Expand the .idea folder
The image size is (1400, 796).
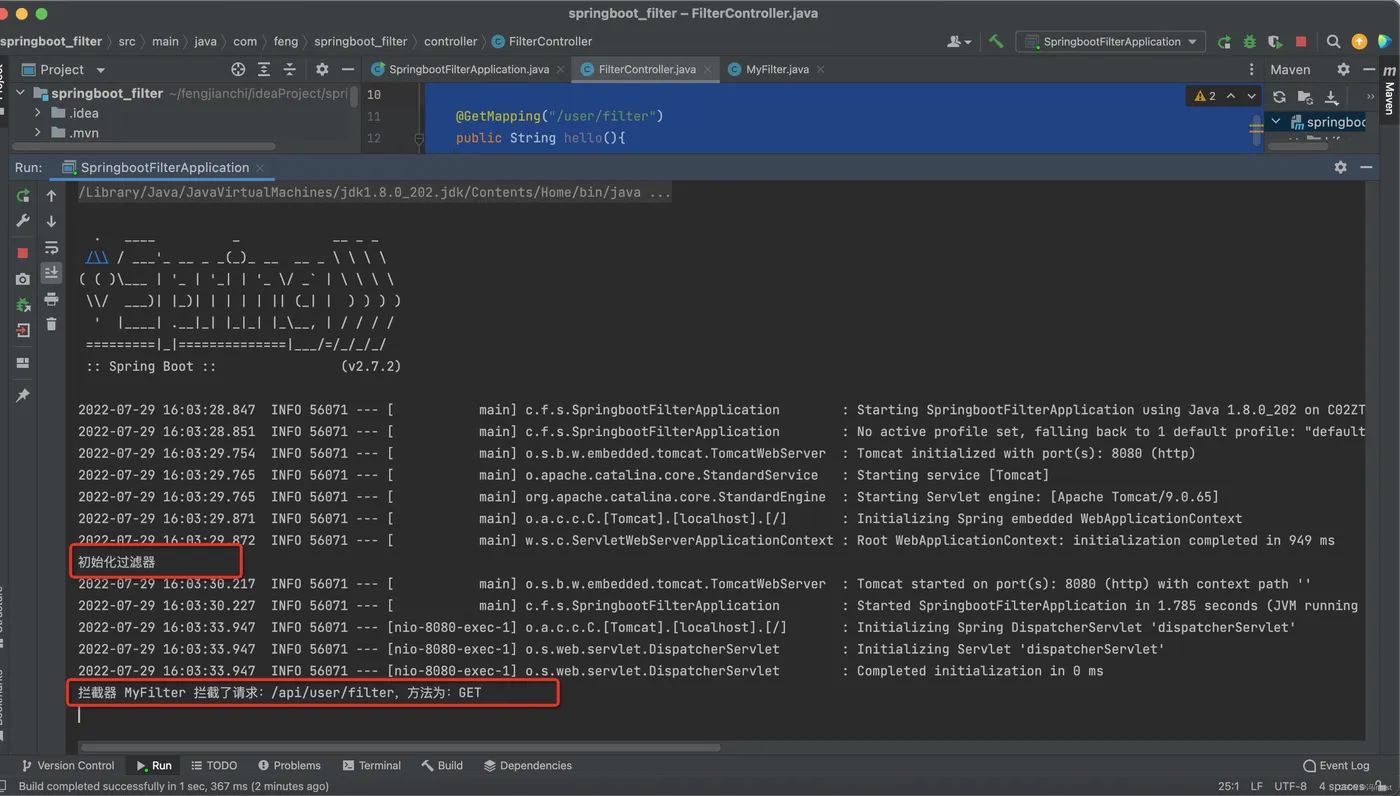coord(38,113)
